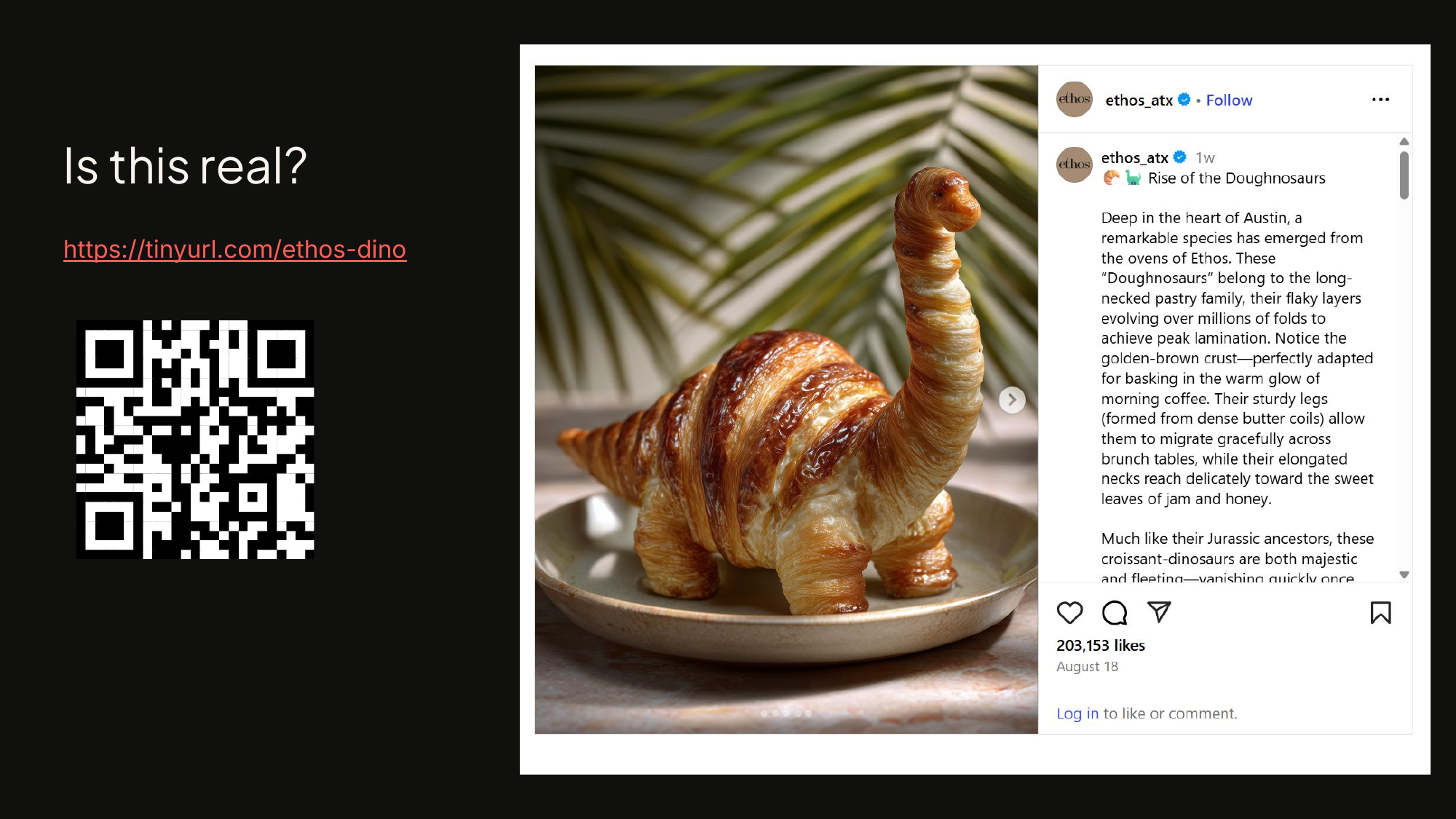
Task: Open the tinyurl.com/ethos-dino link
Action: point(235,250)
